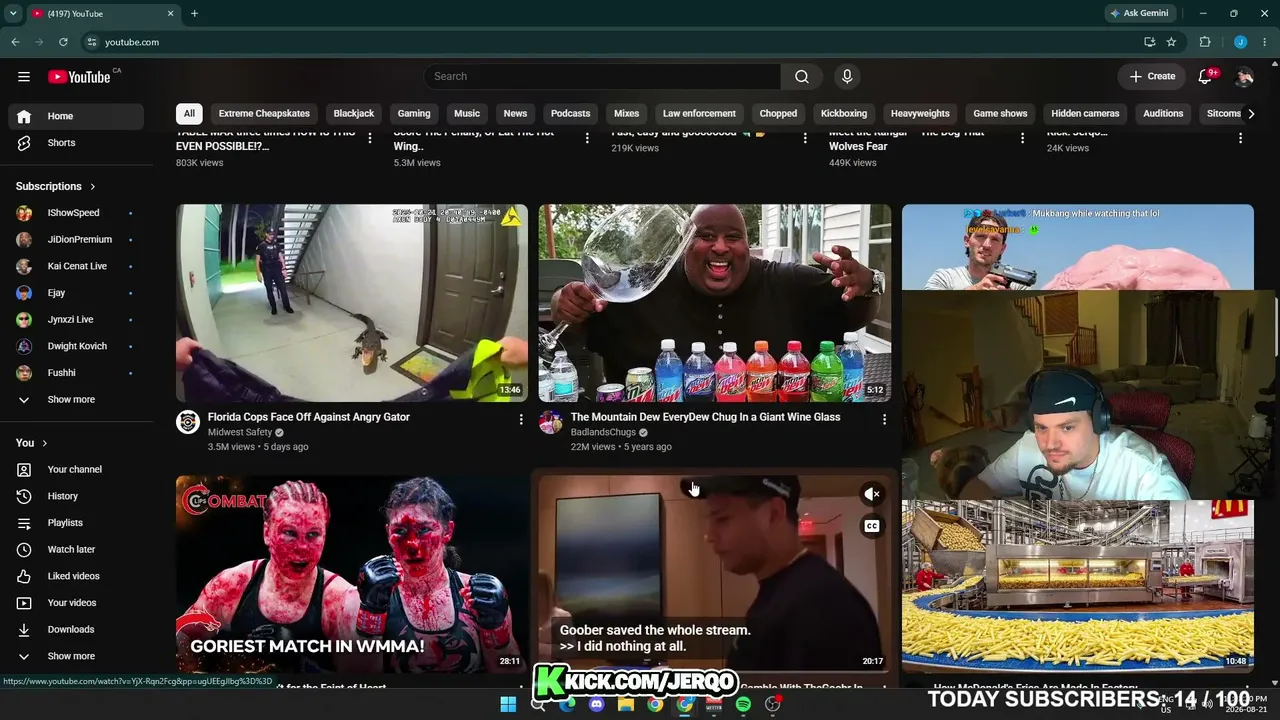This screenshot has height=720, width=1280.
Task: Open options menu for Florida Cops video
Action: tap(521, 420)
